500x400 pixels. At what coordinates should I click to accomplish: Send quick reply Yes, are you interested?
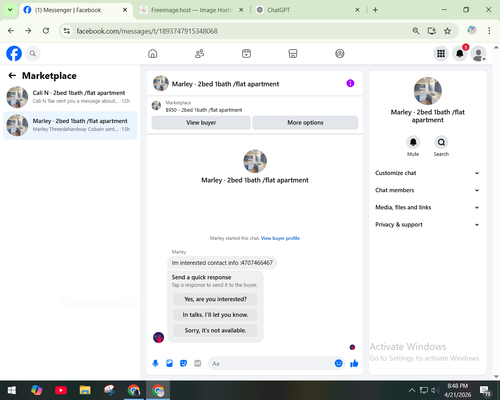pyautogui.click(x=215, y=299)
